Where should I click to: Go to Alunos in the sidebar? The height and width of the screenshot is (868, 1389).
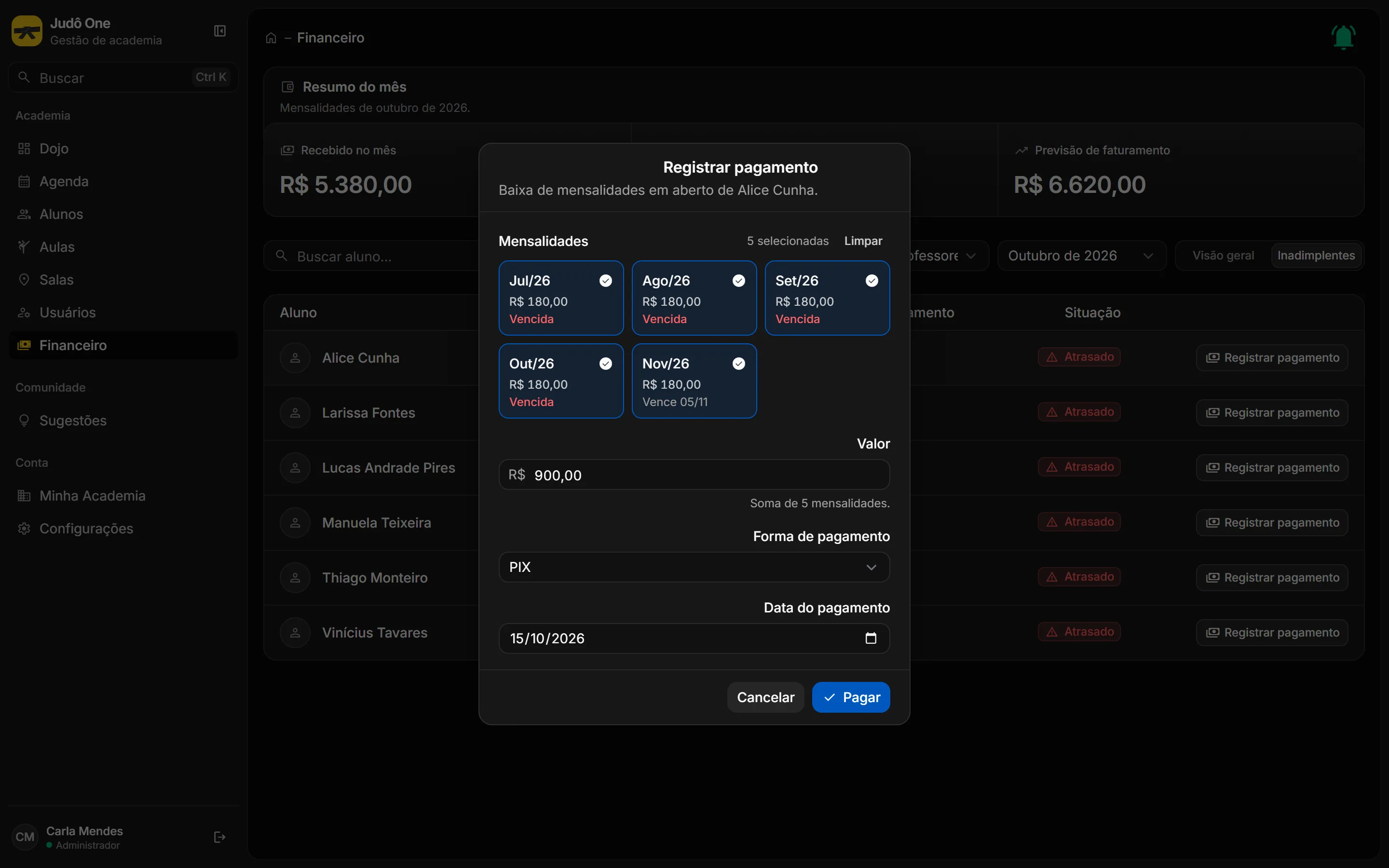click(123, 214)
